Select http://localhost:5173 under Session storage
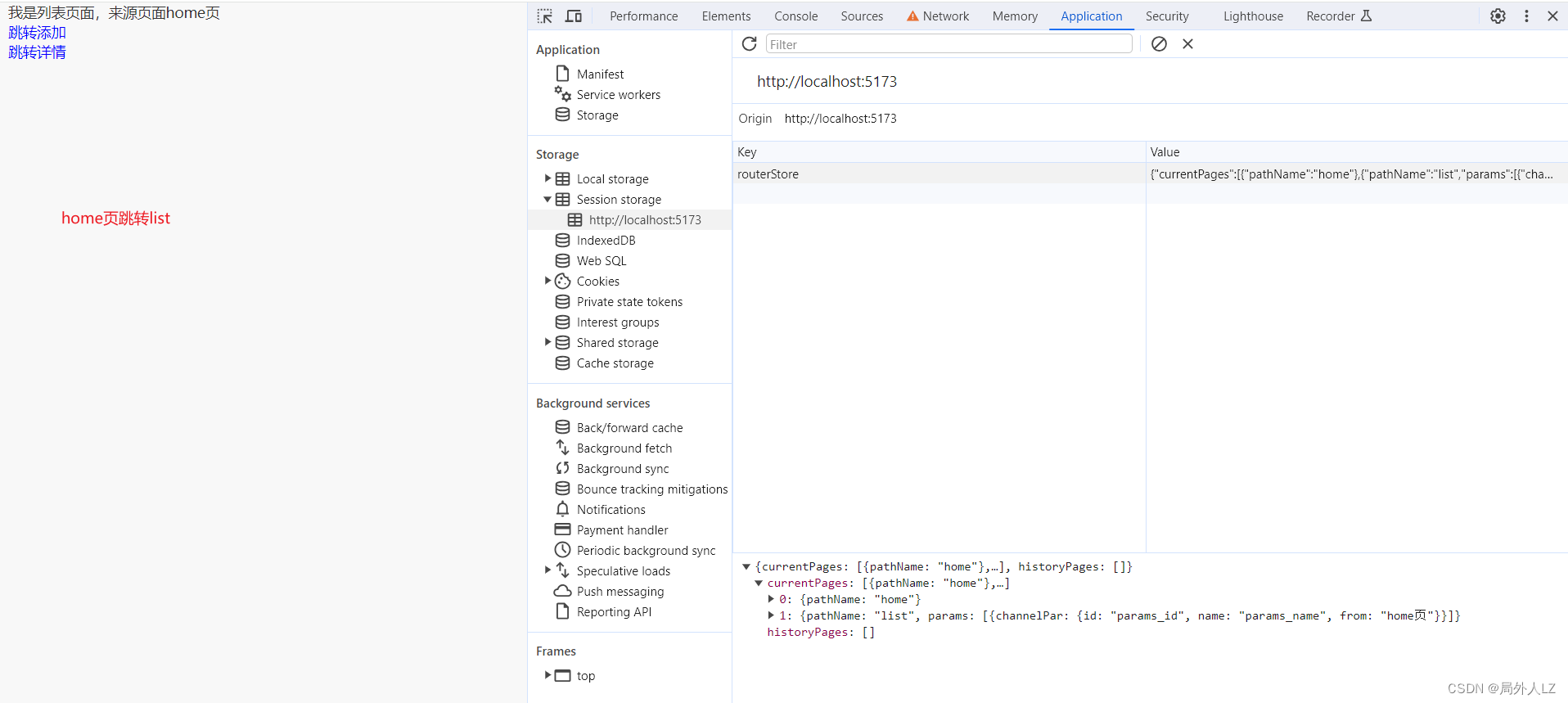1568x703 pixels. point(645,220)
